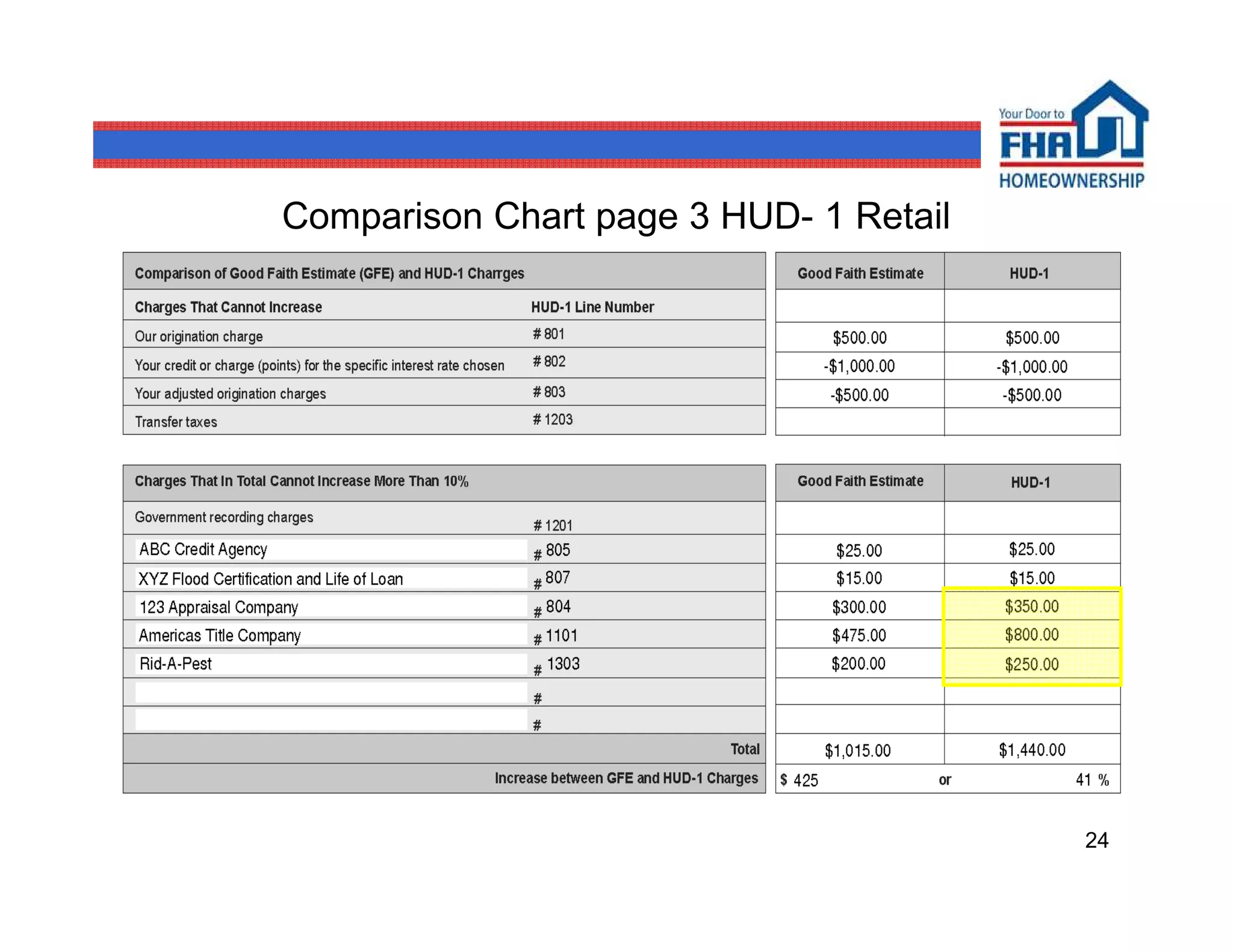Viewport: 1233px width, 952px height.
Task: Click GFE value '$475.00' for title company
Action: (x=859, y=635)
